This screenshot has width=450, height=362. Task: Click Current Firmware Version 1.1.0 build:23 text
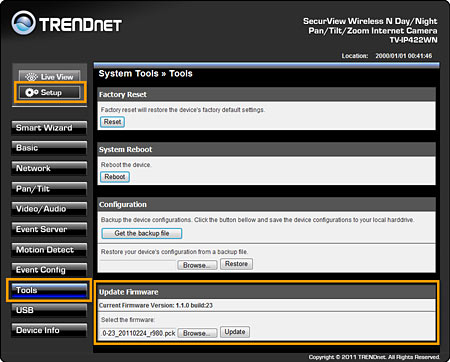click(x=156, y=305)
